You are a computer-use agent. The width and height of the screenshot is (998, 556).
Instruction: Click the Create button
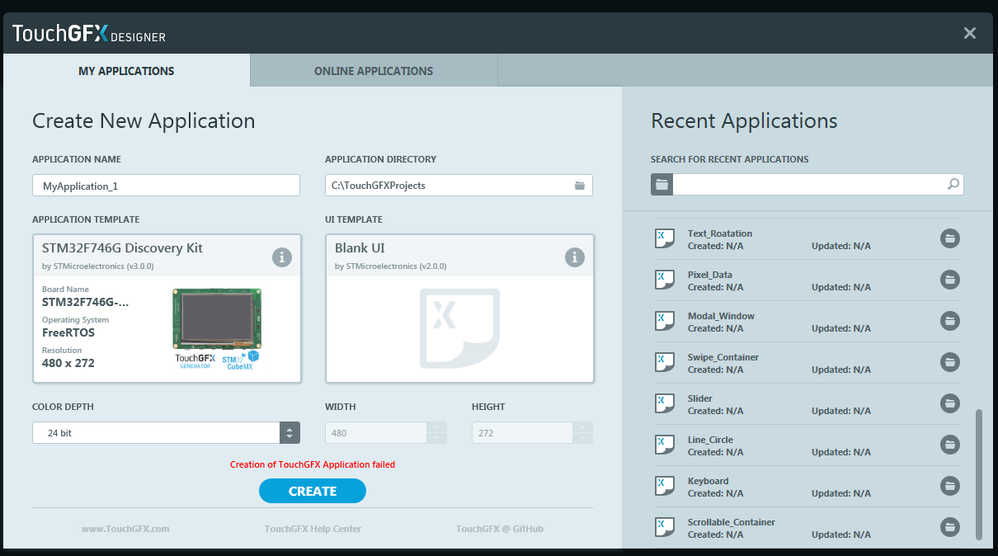313,491
